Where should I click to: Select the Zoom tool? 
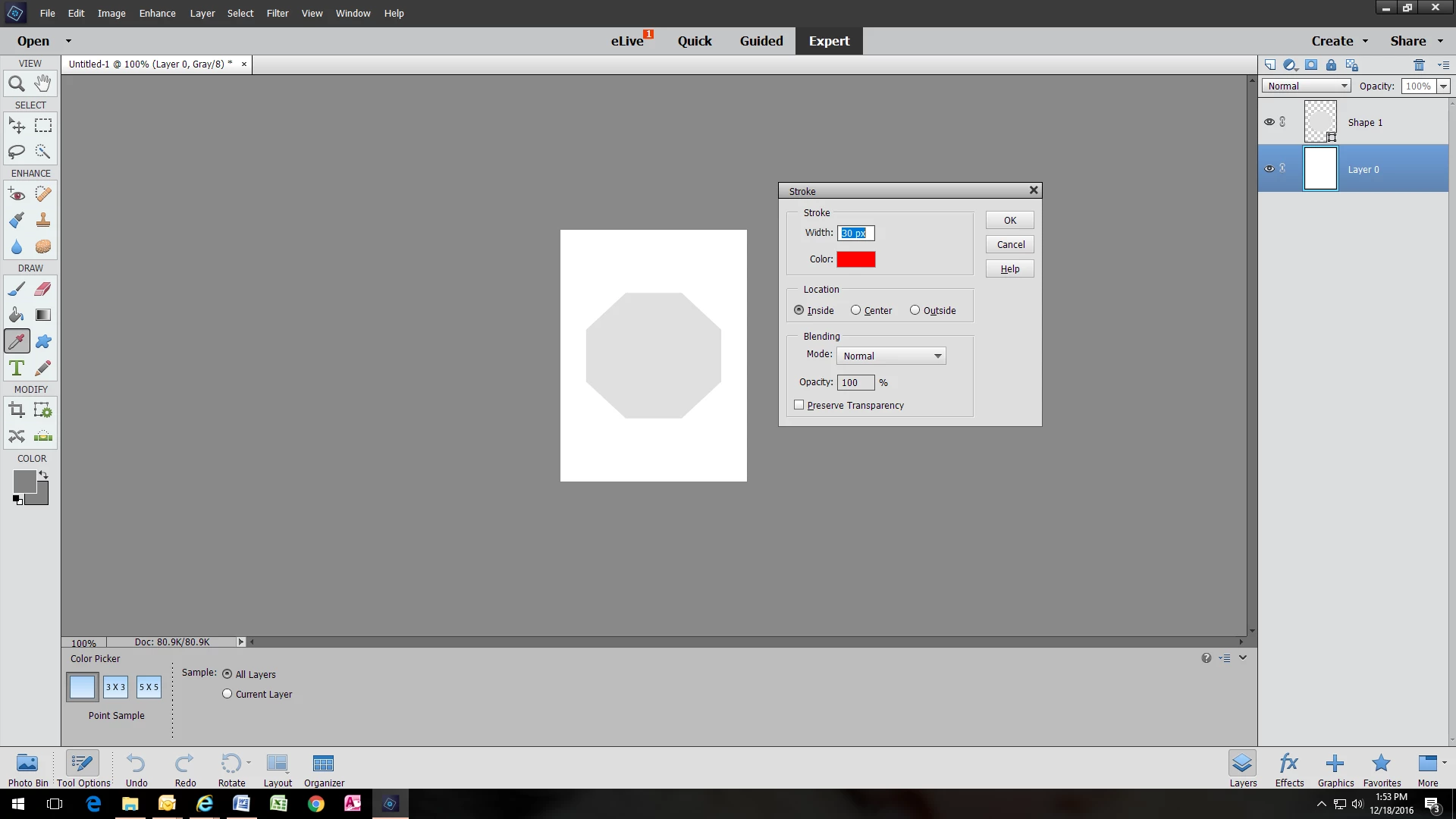(16, 83)
